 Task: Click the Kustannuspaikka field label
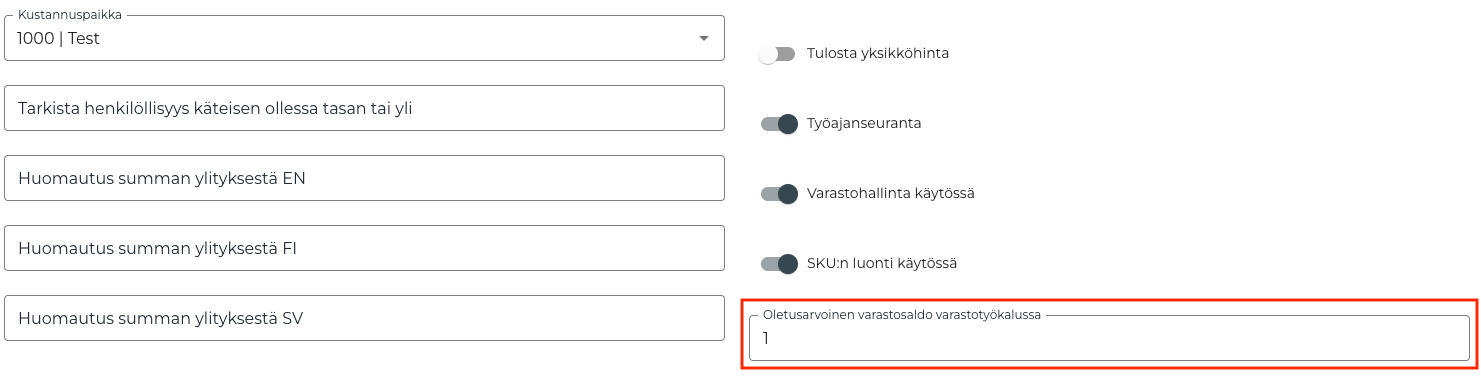tap(70, 15)
